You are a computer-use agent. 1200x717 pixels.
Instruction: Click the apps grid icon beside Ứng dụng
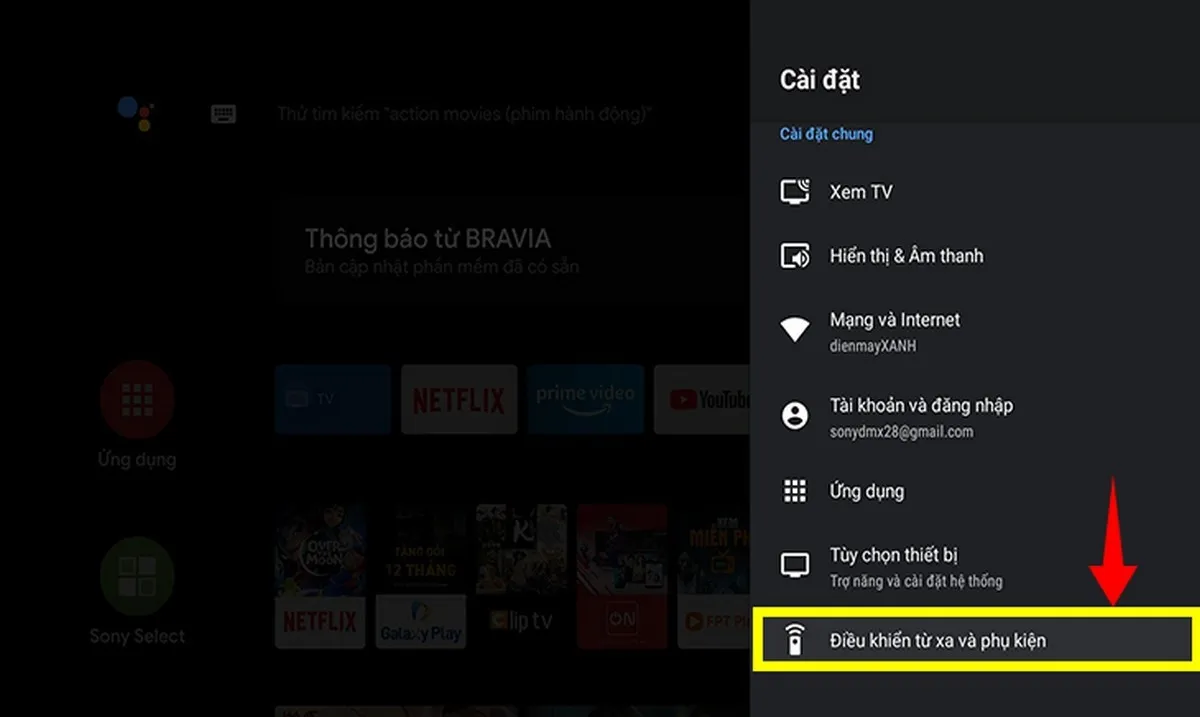click(794, 491)
